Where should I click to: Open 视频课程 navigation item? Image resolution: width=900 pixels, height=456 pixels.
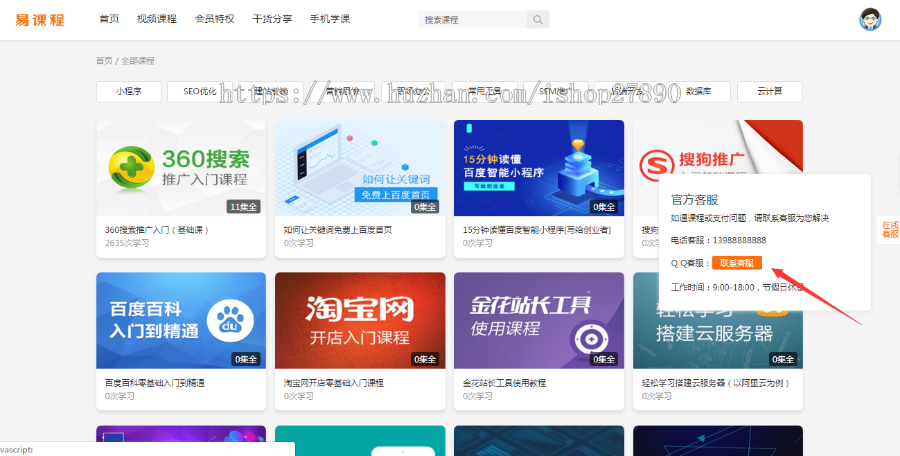pyautogui.click(x=157, y=19)
